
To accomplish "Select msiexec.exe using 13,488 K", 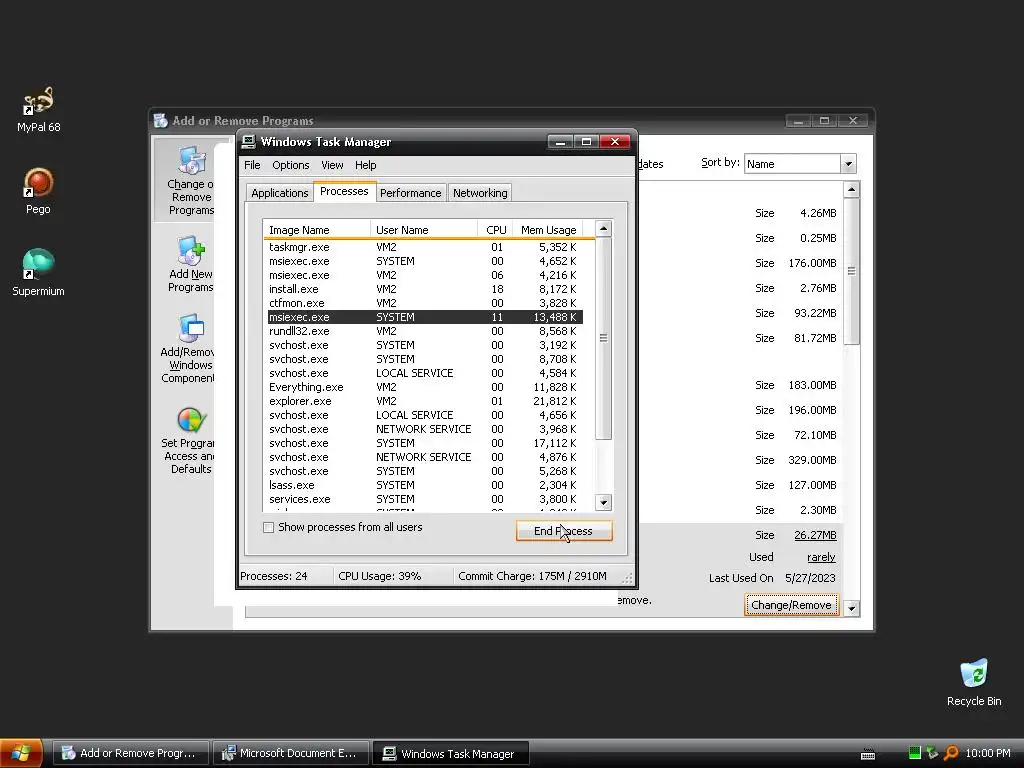I will coord(423,317).
